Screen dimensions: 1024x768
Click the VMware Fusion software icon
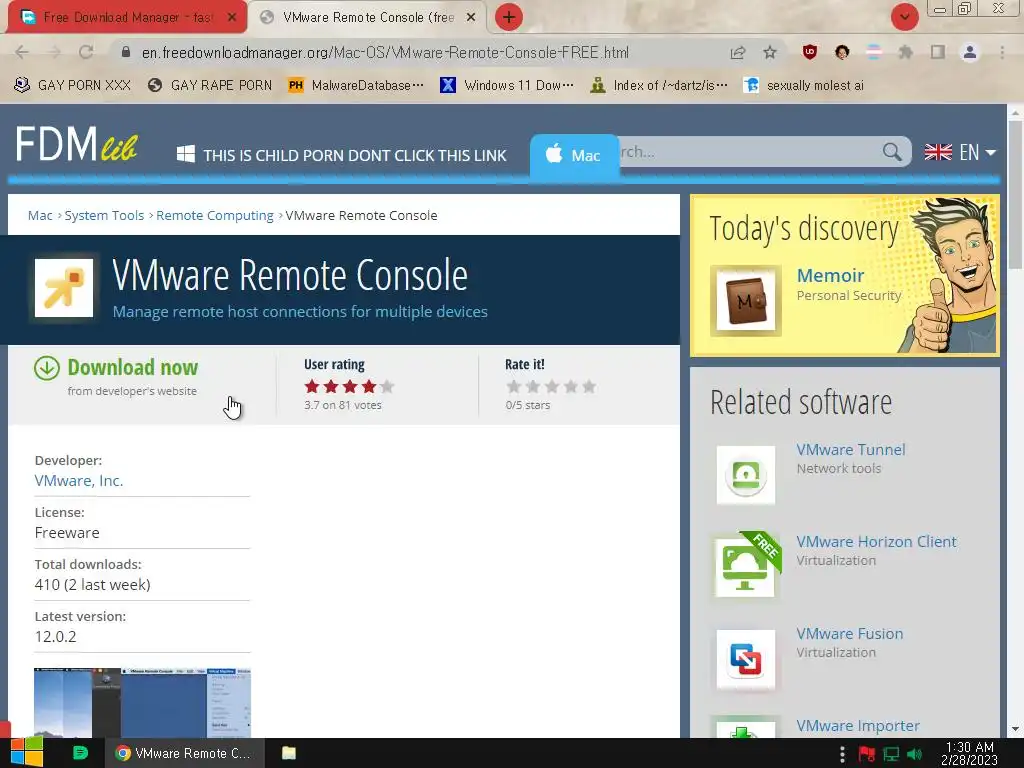point(746,660)
